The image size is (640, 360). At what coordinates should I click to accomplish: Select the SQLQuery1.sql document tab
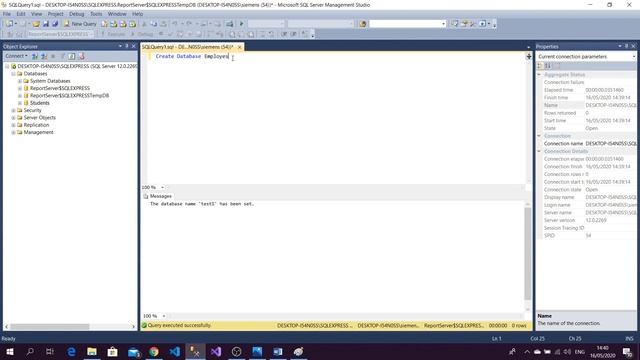pyautogui.click(x=187, y=47)
